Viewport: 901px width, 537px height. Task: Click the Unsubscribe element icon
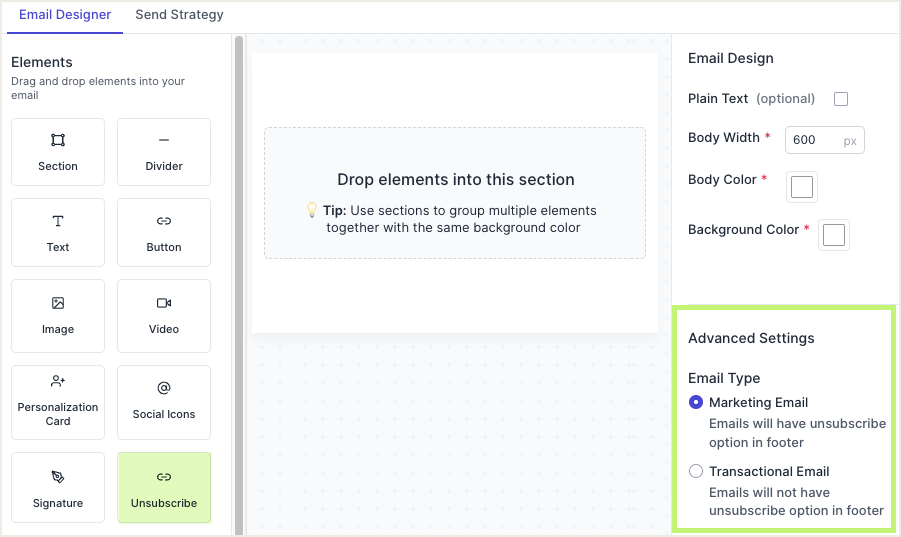[x=164, y=477]
